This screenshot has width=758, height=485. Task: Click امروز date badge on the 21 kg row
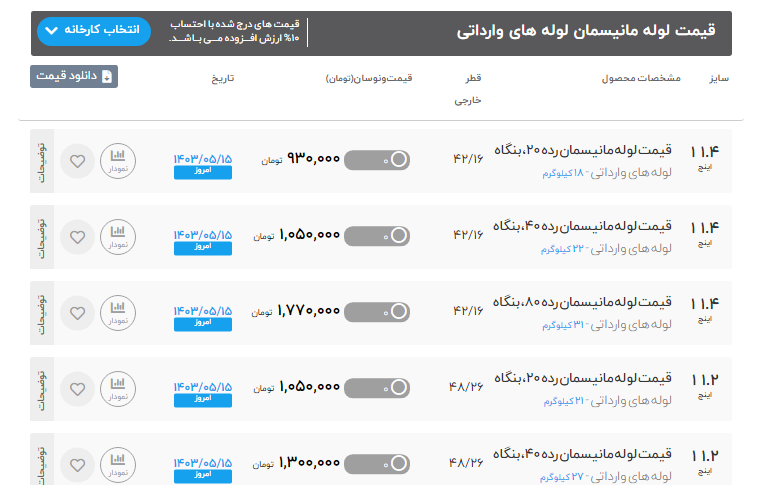pyautogui.click(x=202, y=400)
